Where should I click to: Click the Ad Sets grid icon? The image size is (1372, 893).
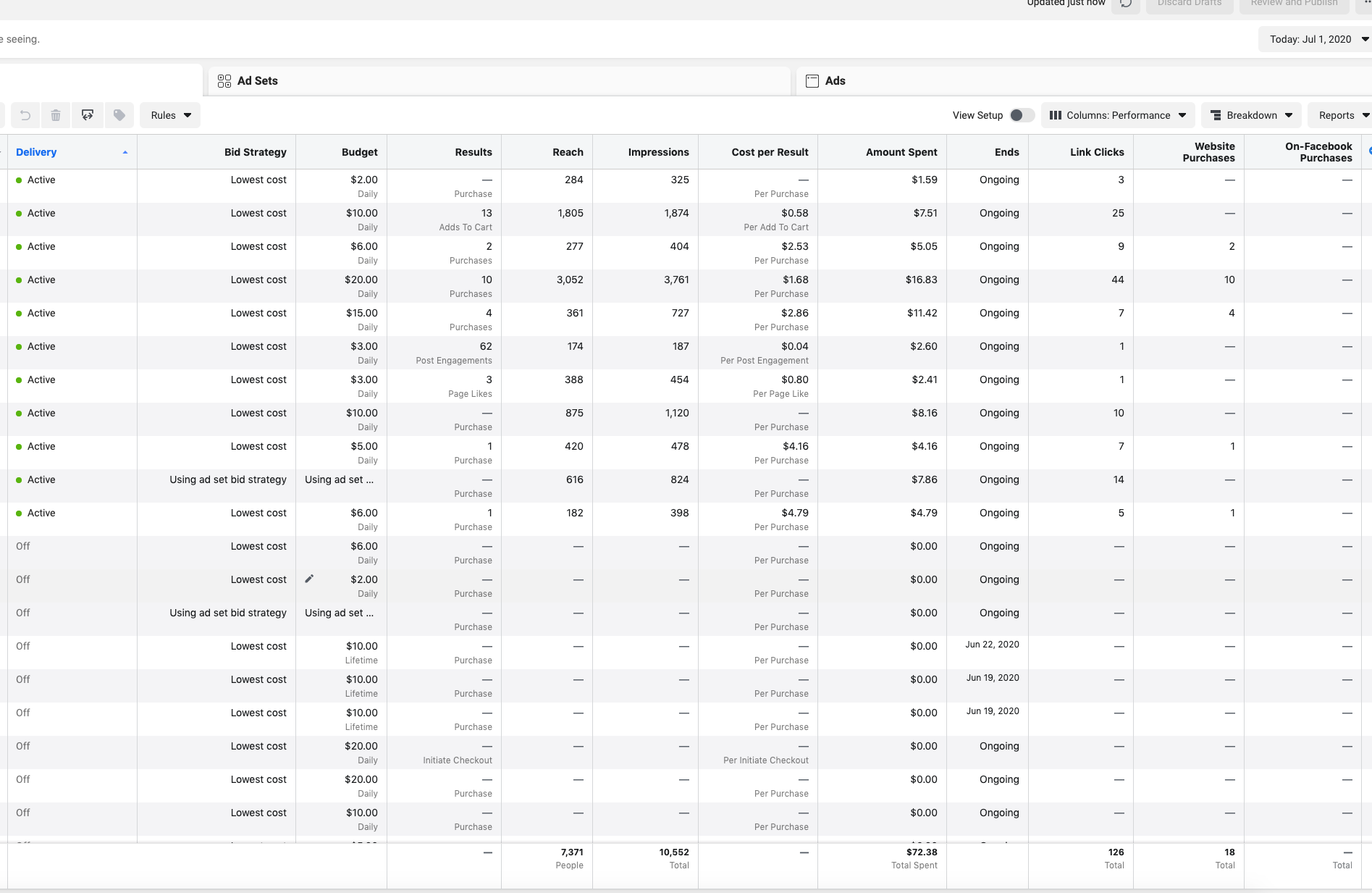coord(224,81)
